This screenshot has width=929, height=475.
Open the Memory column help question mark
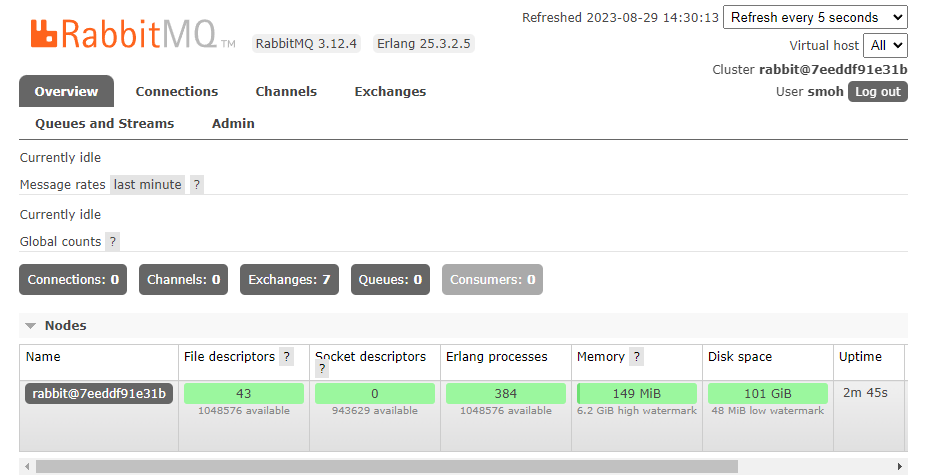click(636, 357)
